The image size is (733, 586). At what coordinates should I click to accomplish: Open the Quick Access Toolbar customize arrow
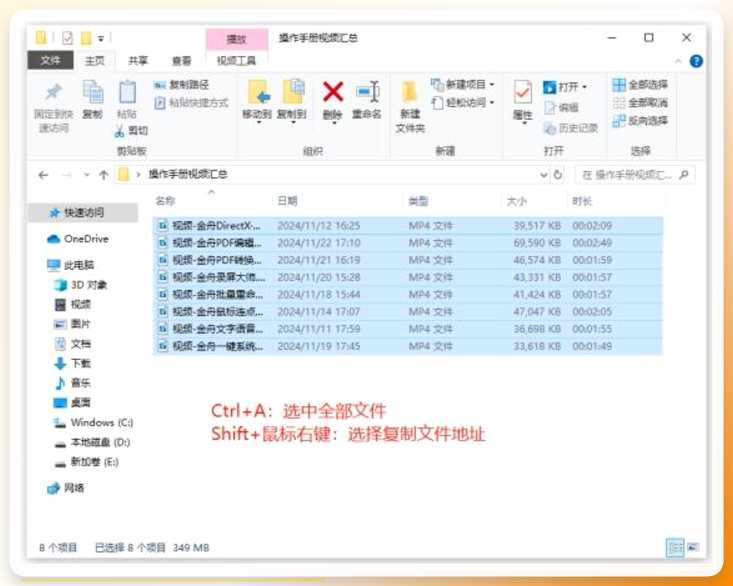coord(101,38)
